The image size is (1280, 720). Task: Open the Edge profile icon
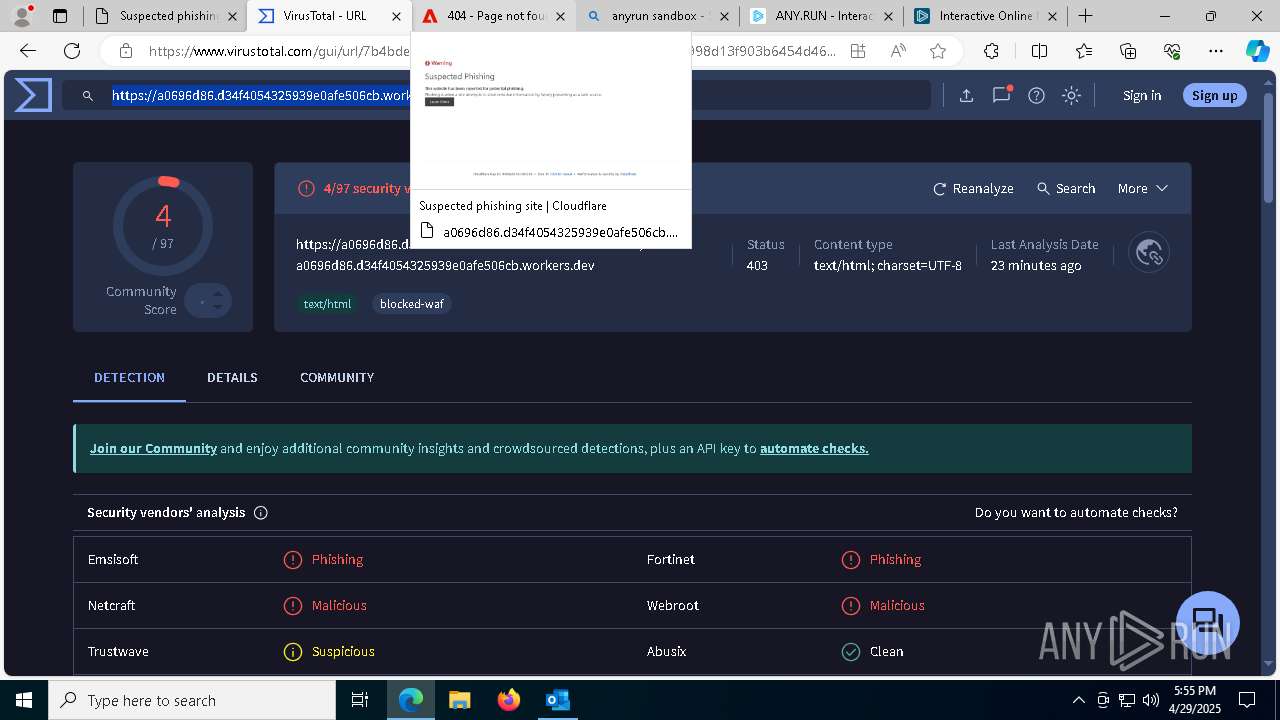(22, 16)
